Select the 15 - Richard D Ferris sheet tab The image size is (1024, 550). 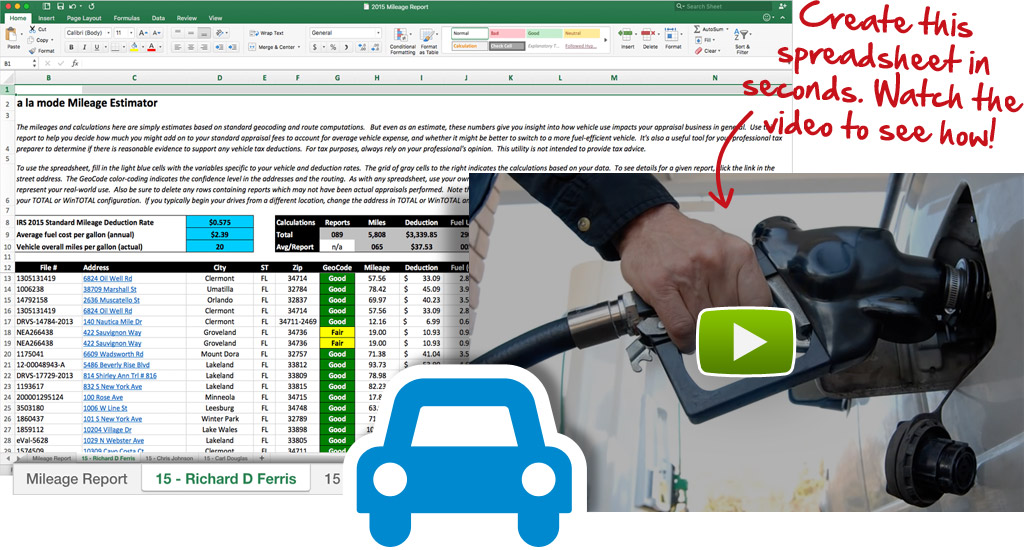(225, 479)
